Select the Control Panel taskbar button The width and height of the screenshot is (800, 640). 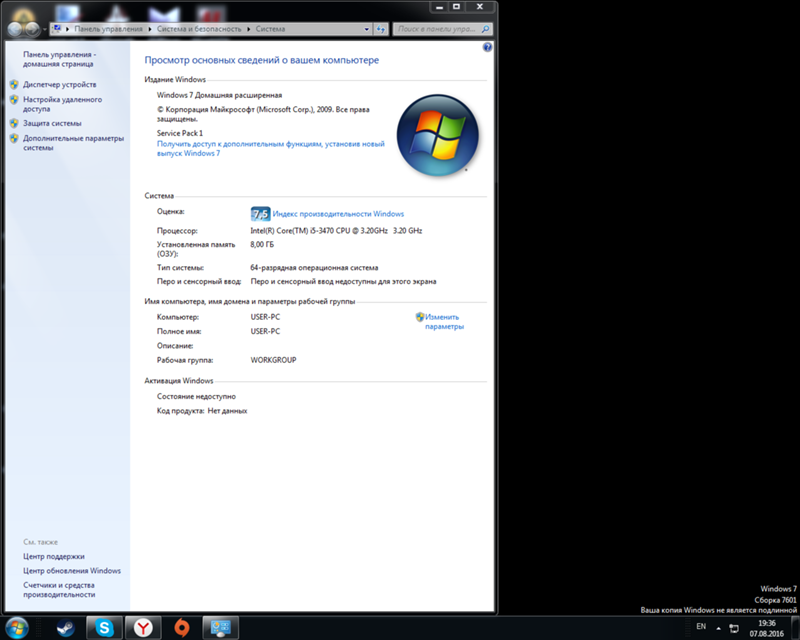pos(221,628)
